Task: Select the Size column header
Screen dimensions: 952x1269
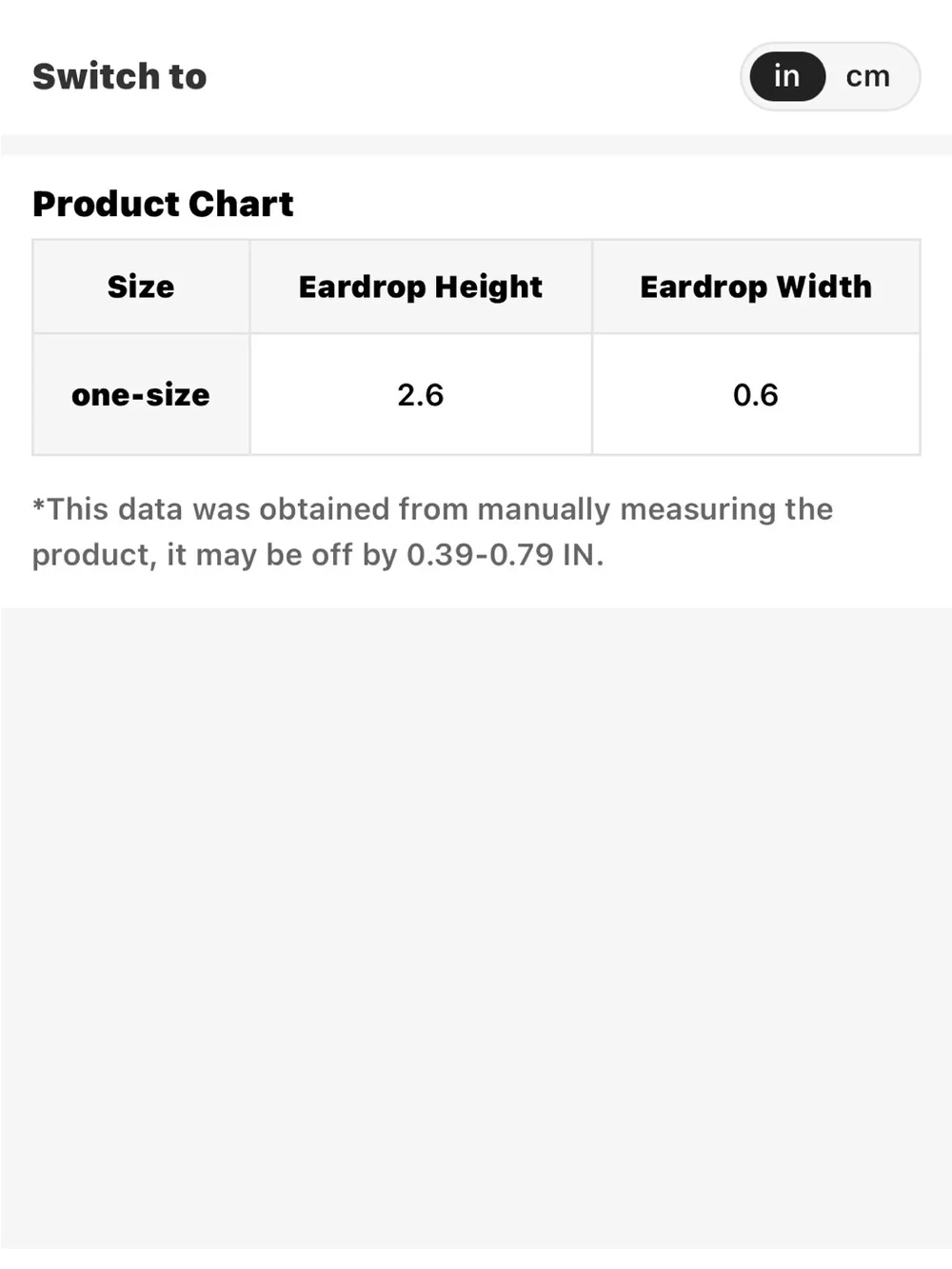Action: (141, 287)
